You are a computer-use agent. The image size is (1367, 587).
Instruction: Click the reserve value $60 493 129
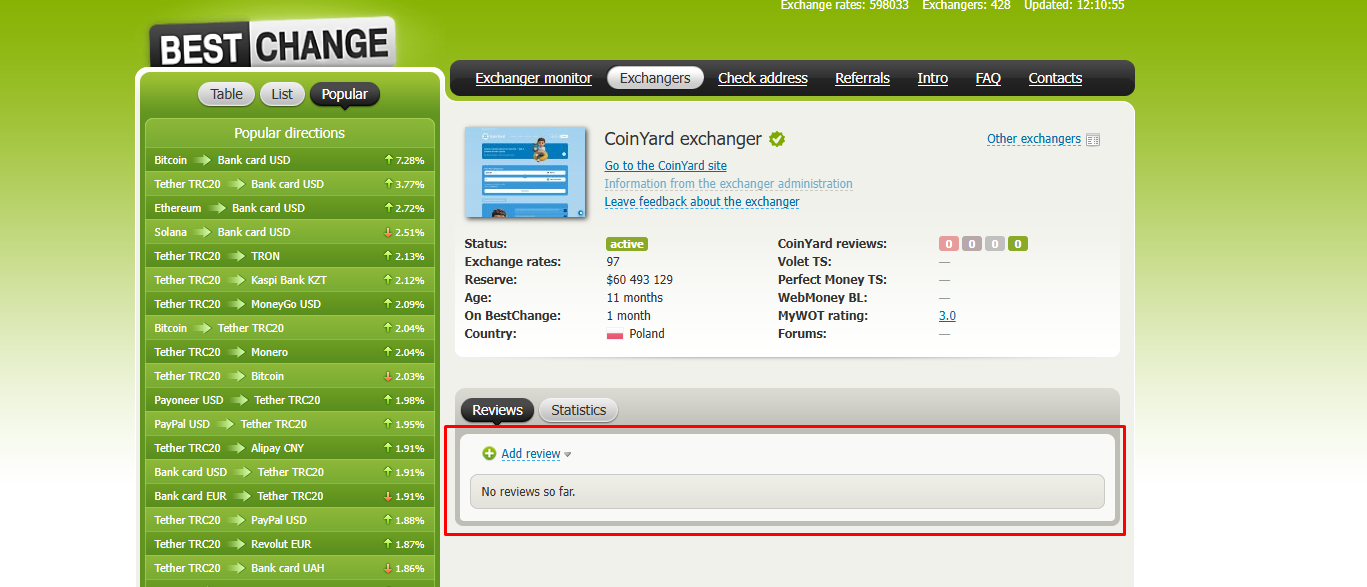click(x=639, y=280)
